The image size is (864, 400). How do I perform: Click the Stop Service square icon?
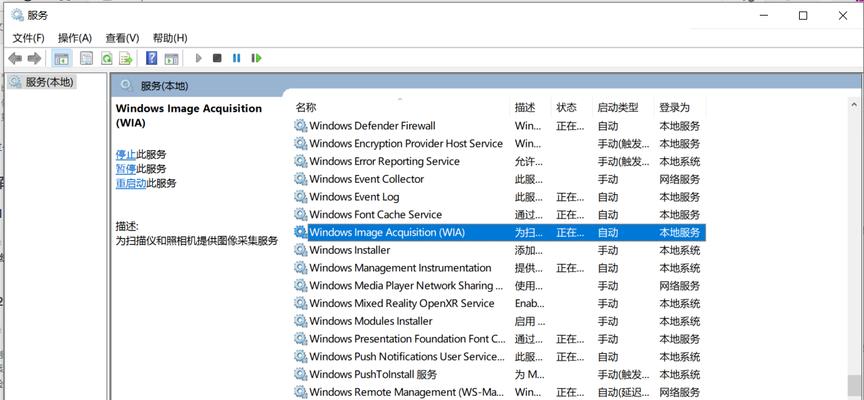coord(217,58)
